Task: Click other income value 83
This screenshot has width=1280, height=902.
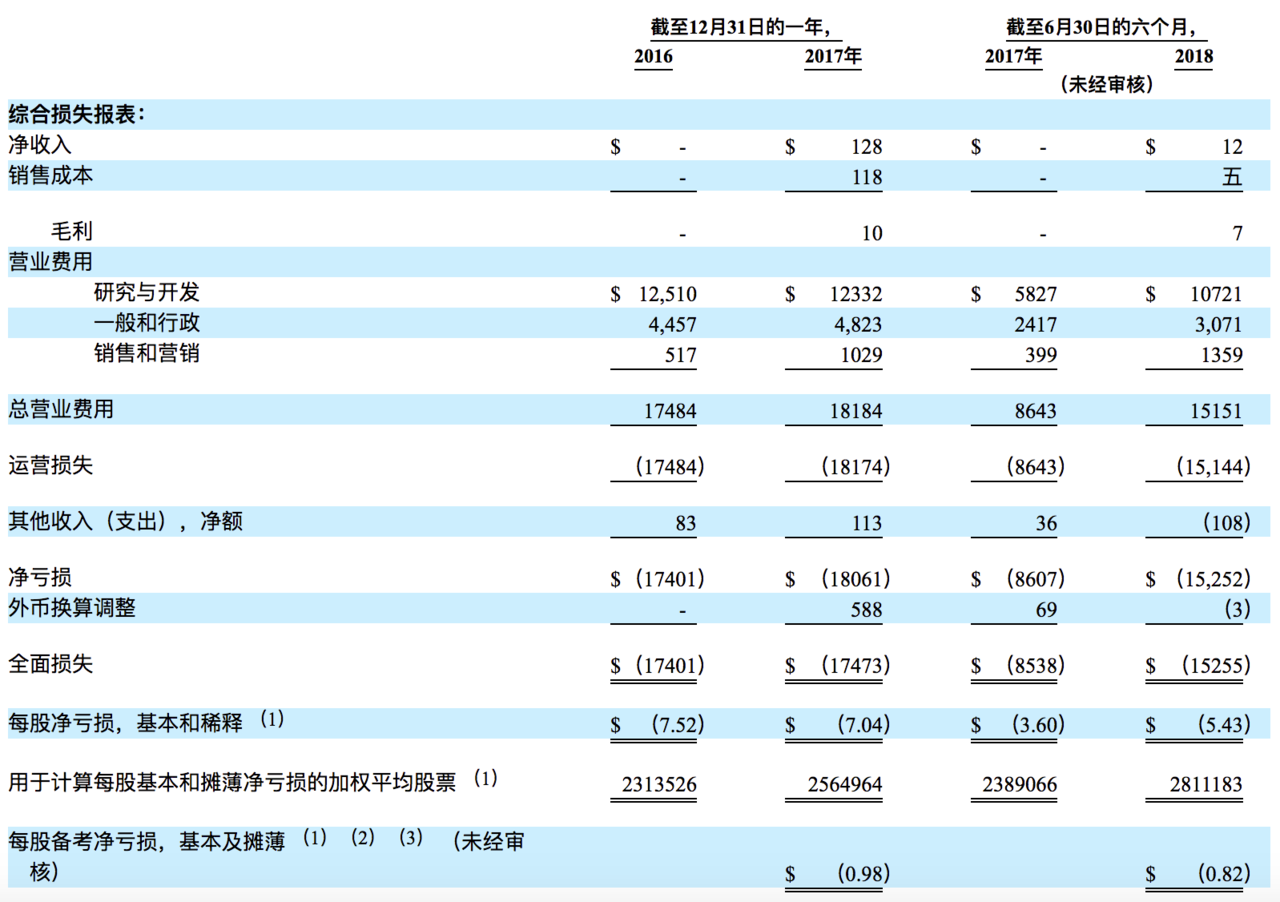Action: [685, 523]
